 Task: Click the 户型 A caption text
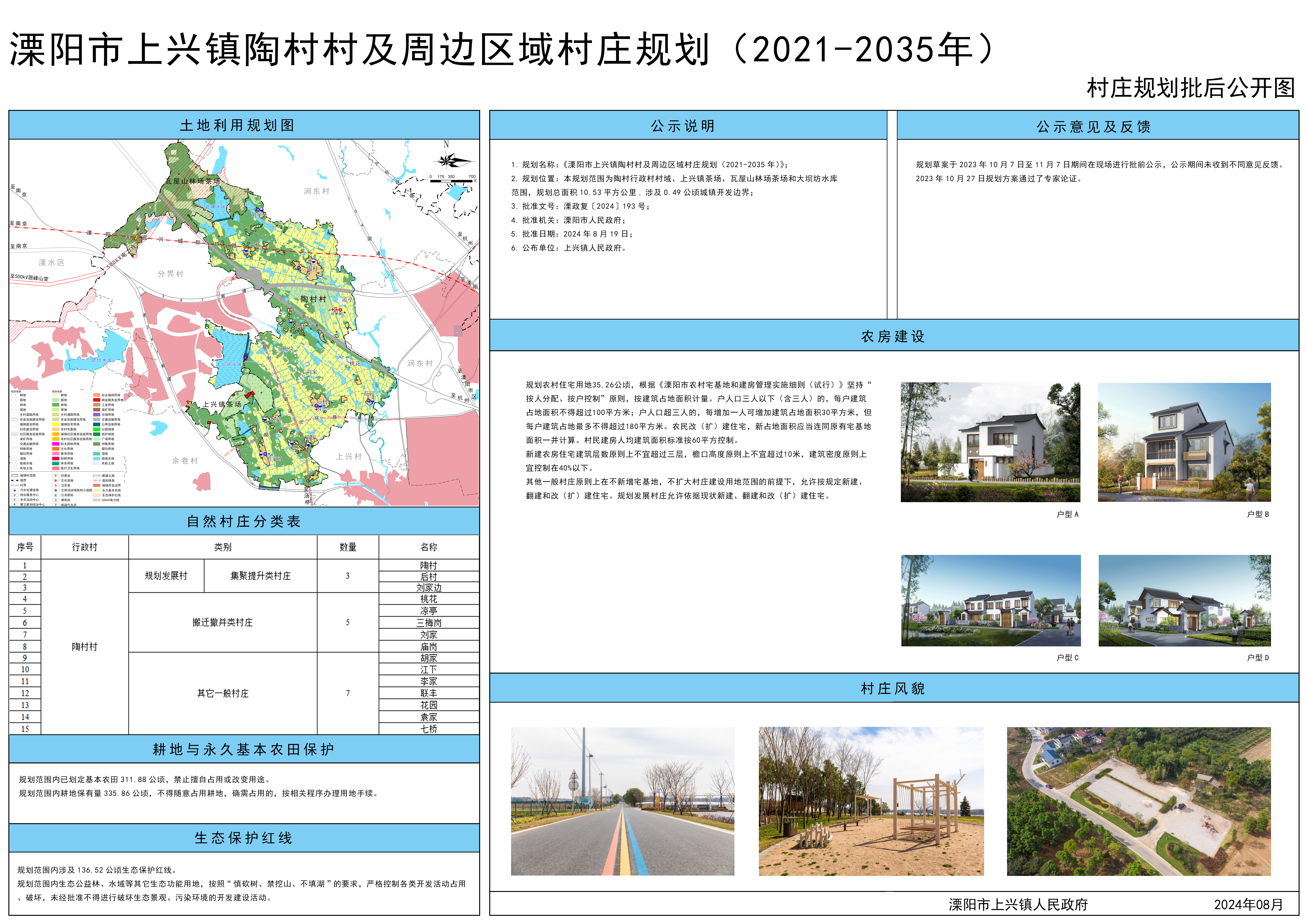pos(1067,514)
